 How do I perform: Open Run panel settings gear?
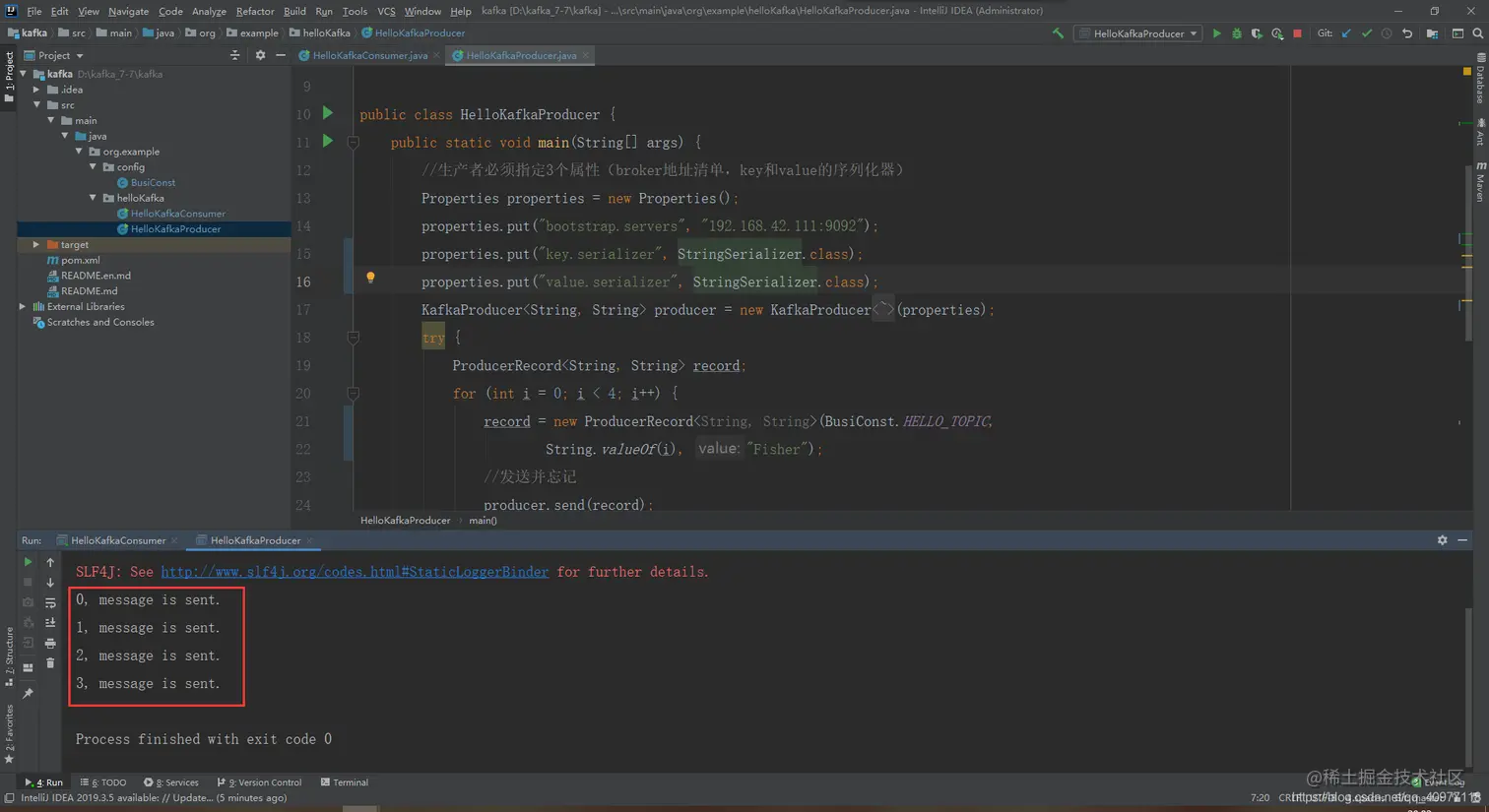point(1443,540)
